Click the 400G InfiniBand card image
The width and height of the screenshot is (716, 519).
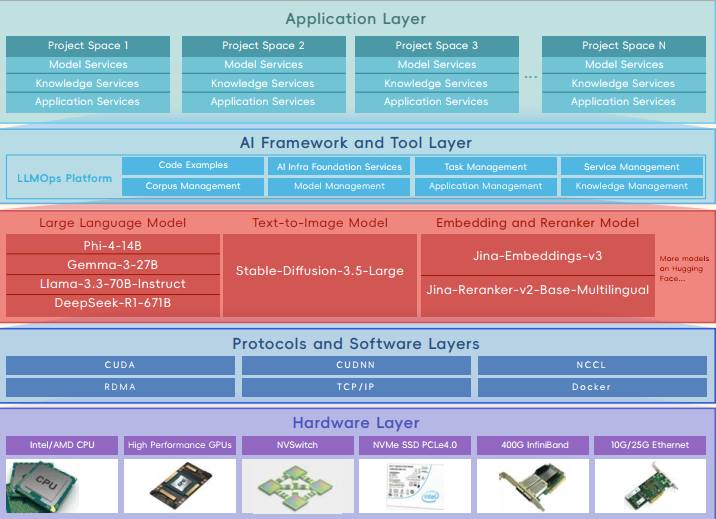tap(532, 484)
